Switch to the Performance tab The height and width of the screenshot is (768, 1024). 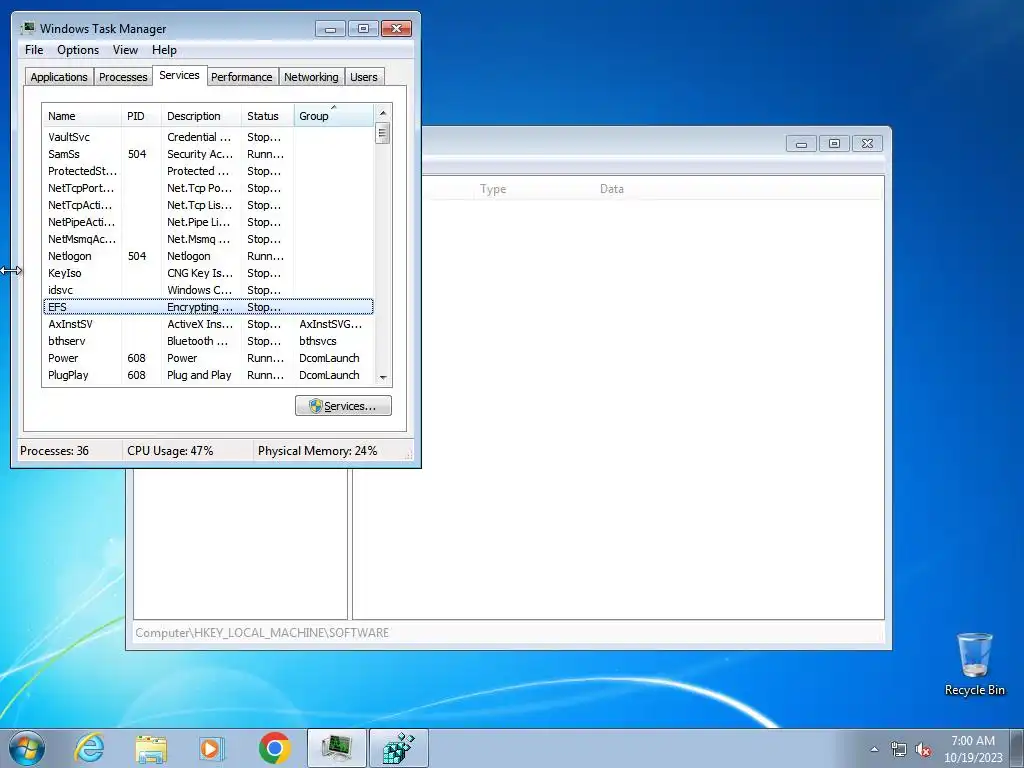click(242, 76)
